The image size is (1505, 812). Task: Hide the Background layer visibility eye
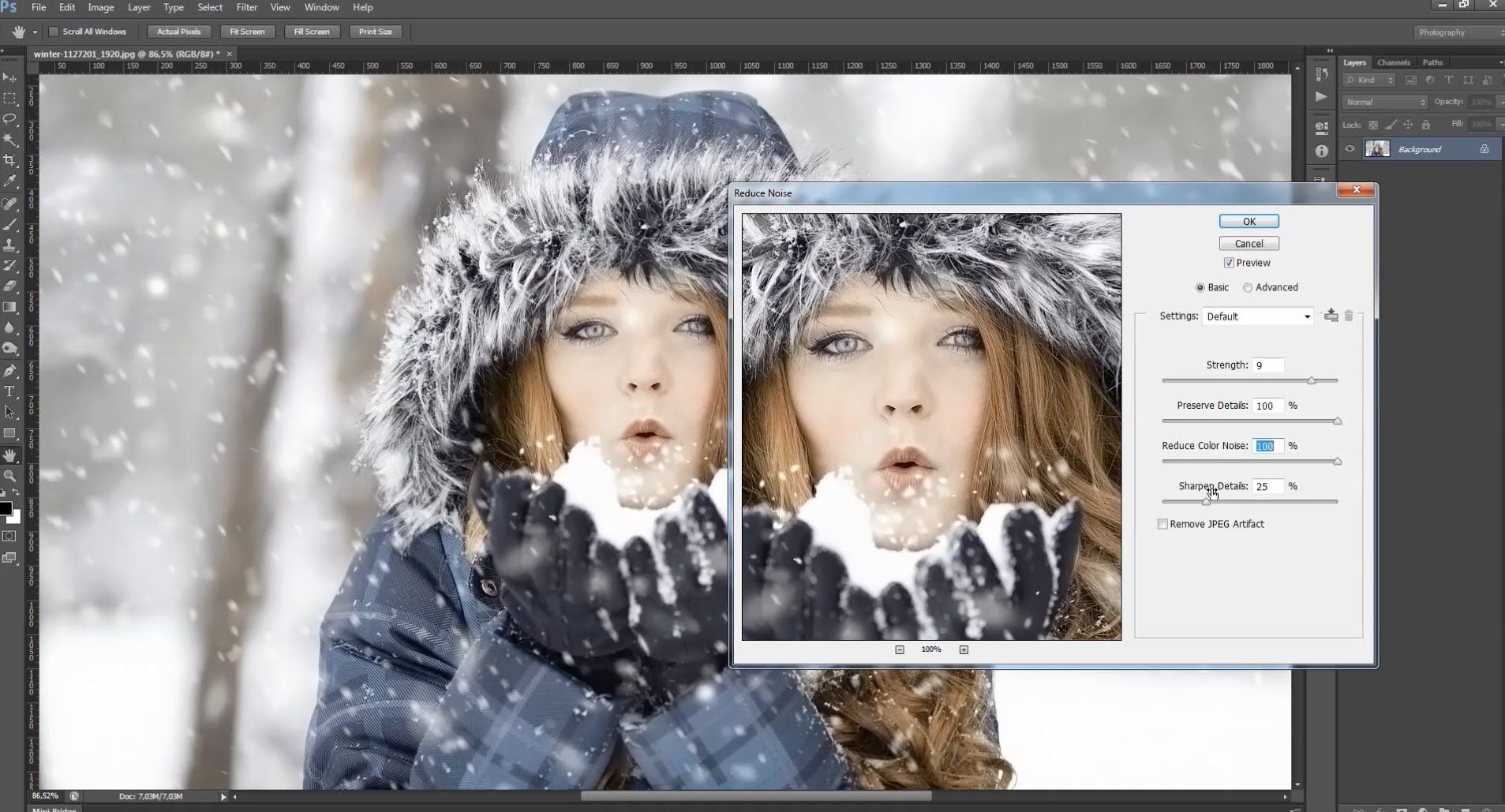pos(1350,149)
